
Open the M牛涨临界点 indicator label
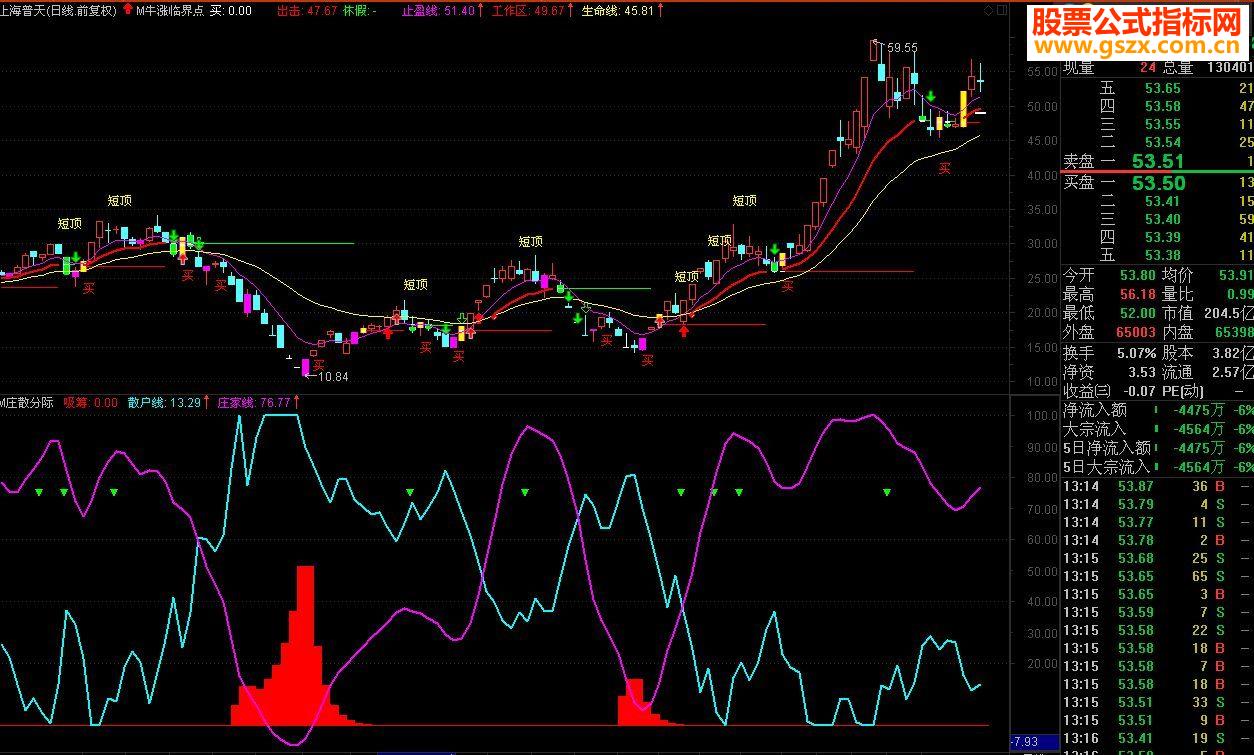coord(168,10)
